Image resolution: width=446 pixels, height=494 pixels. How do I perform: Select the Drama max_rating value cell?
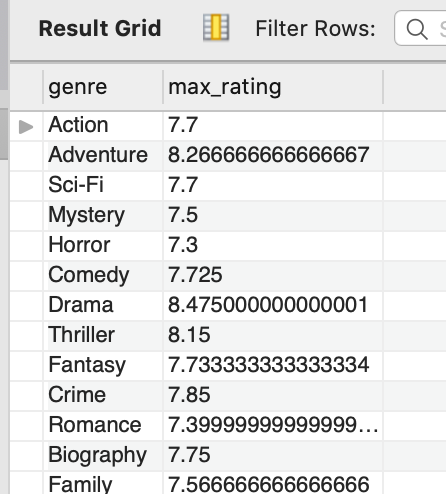[273, 305]
